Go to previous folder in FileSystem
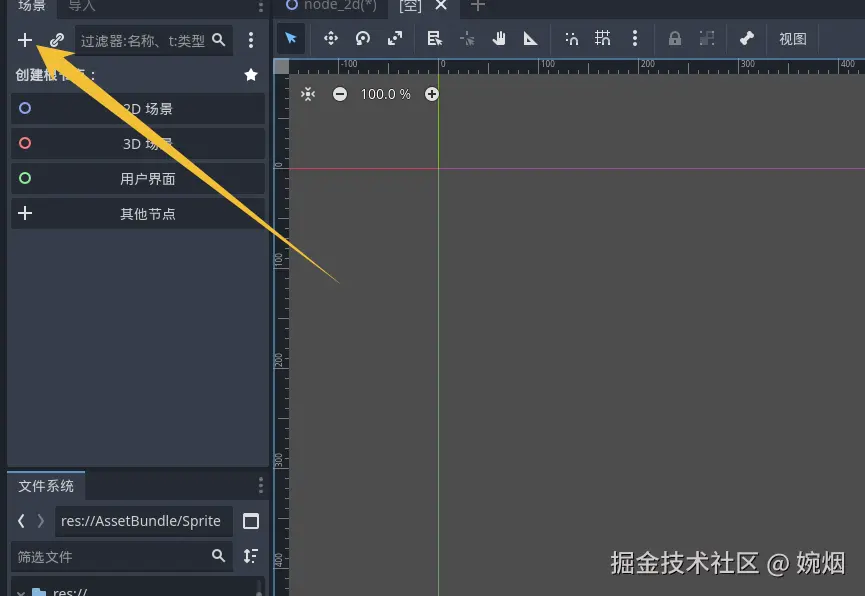Image resolution: width=865 pixels, height=596 pixels. point(21,521)
